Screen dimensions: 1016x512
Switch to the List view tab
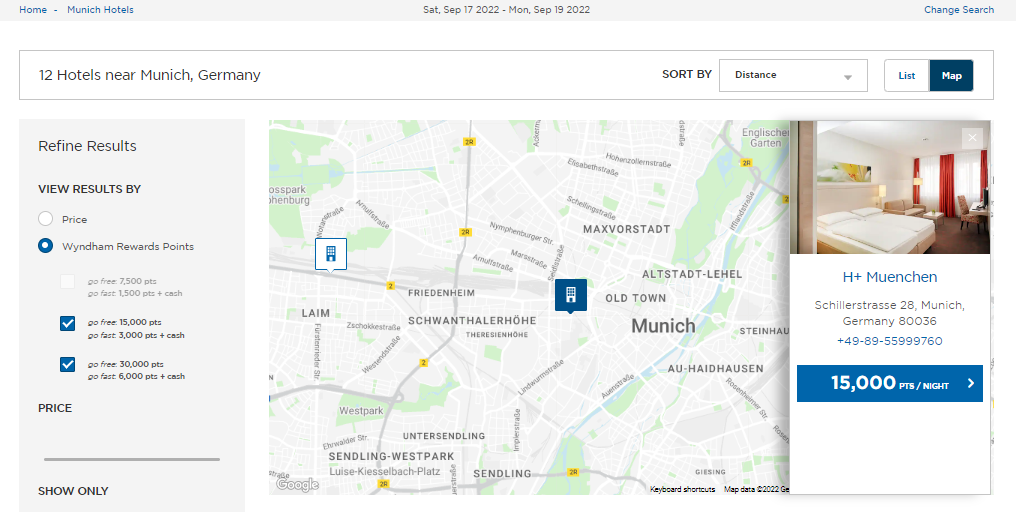(x=906, y=75)
